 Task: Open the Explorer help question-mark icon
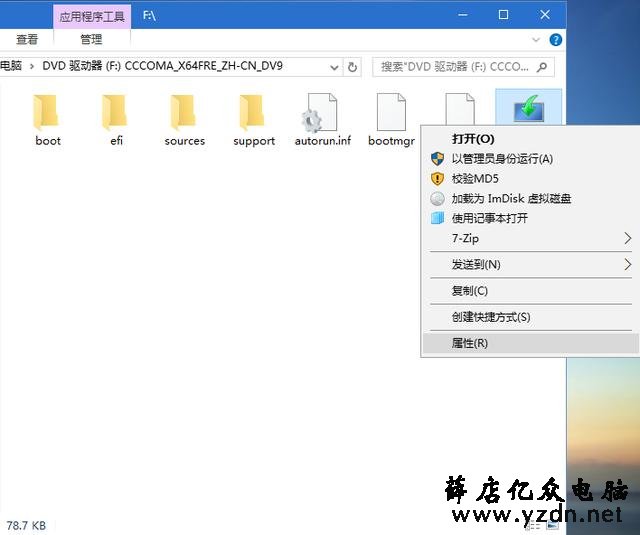[x=556, y=40]
